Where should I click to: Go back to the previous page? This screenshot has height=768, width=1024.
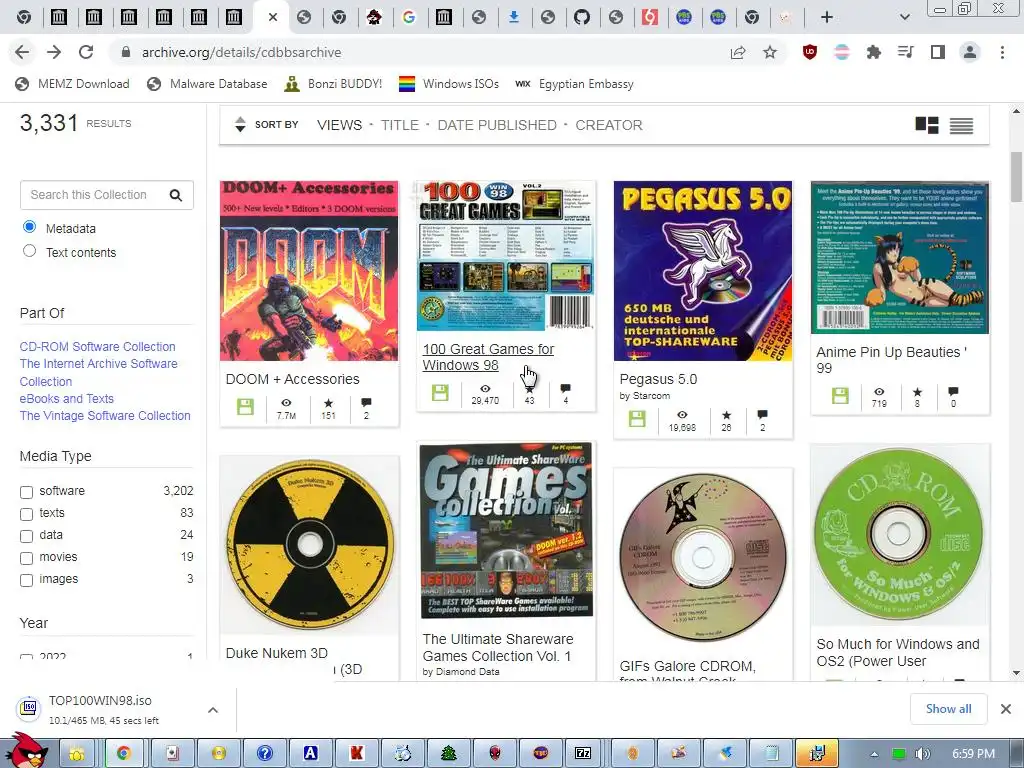[22, 52]
